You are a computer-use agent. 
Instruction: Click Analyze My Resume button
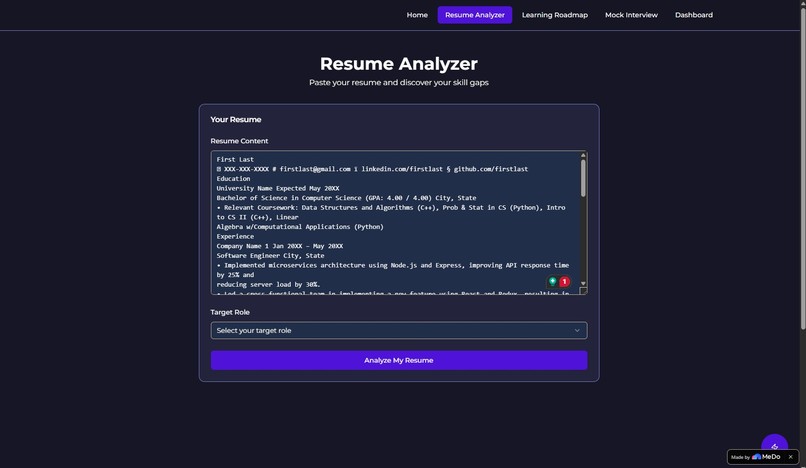pyautogui.click(x=399, y=360)
